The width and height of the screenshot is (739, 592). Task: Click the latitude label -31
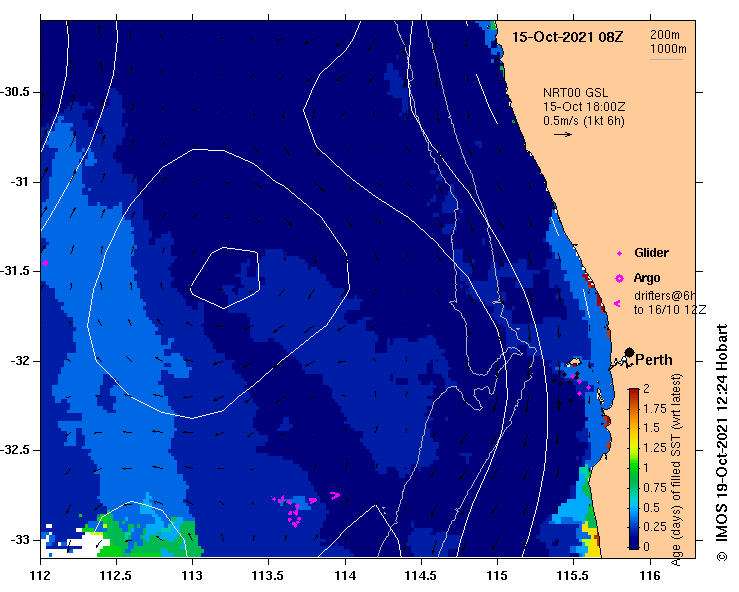(x=19, y=181)
